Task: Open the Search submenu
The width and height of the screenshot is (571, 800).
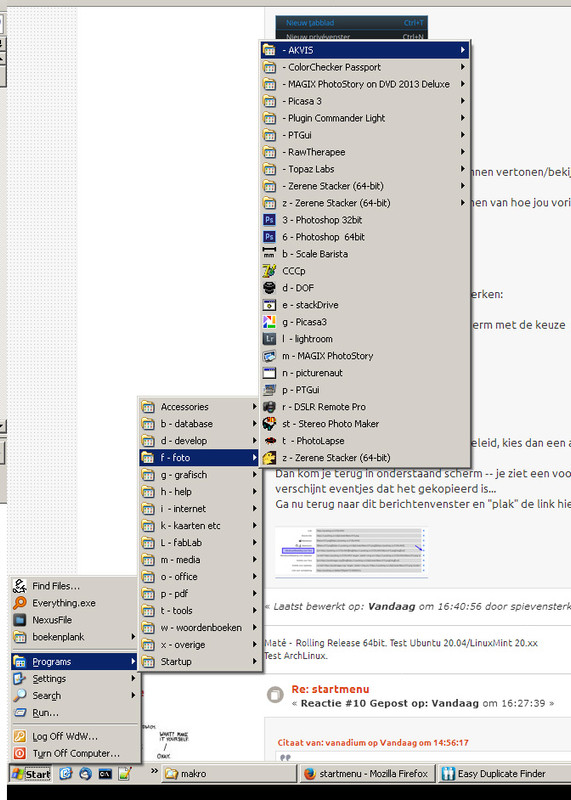Action: [x=75, y=695]
